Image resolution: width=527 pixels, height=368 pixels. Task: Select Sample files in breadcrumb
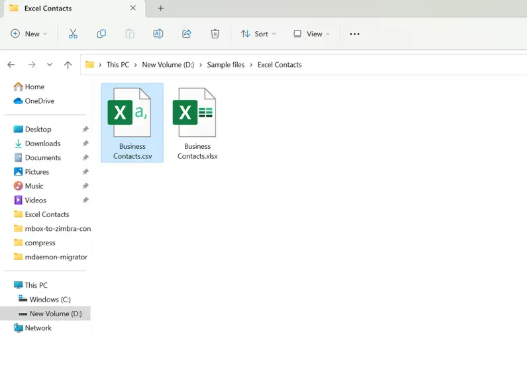[x=226, y=65]
